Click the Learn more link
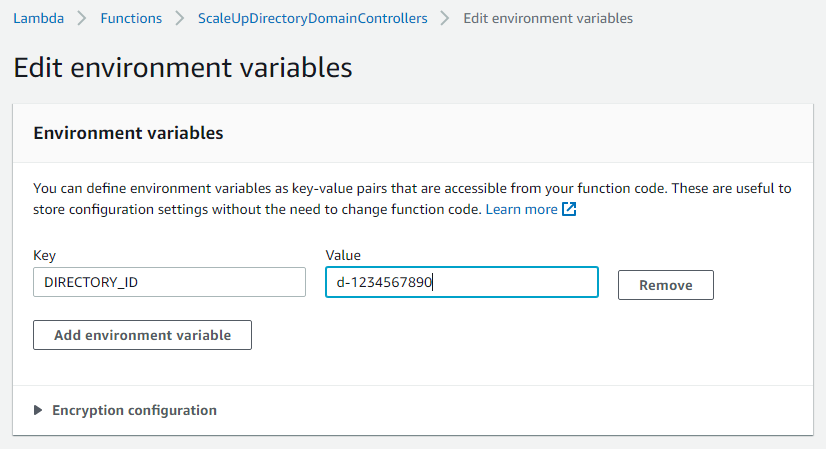Screen dimensions: 826x449 point(521,210)
